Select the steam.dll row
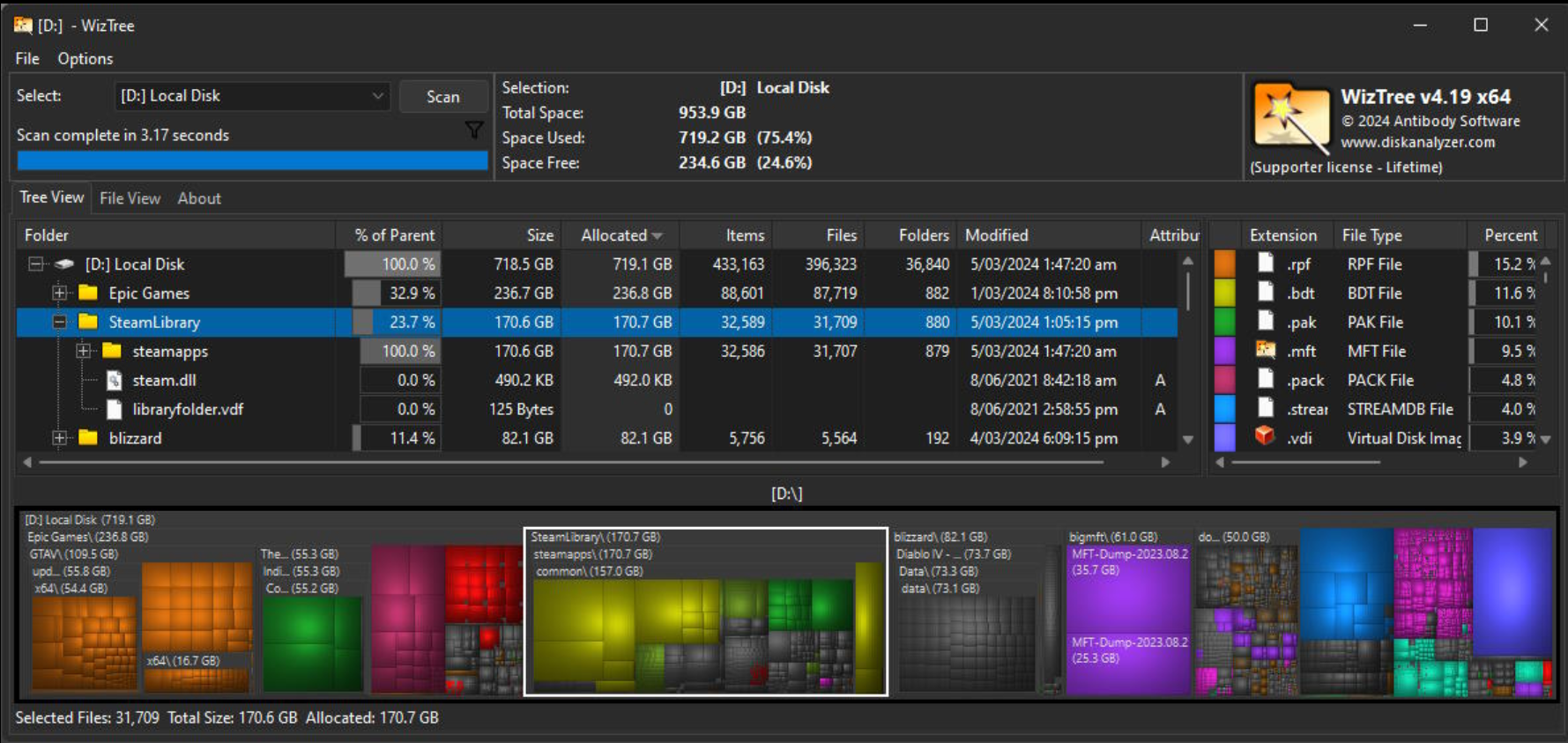The height and width of the screenshot is (743, 1568). tap(597, 380)
